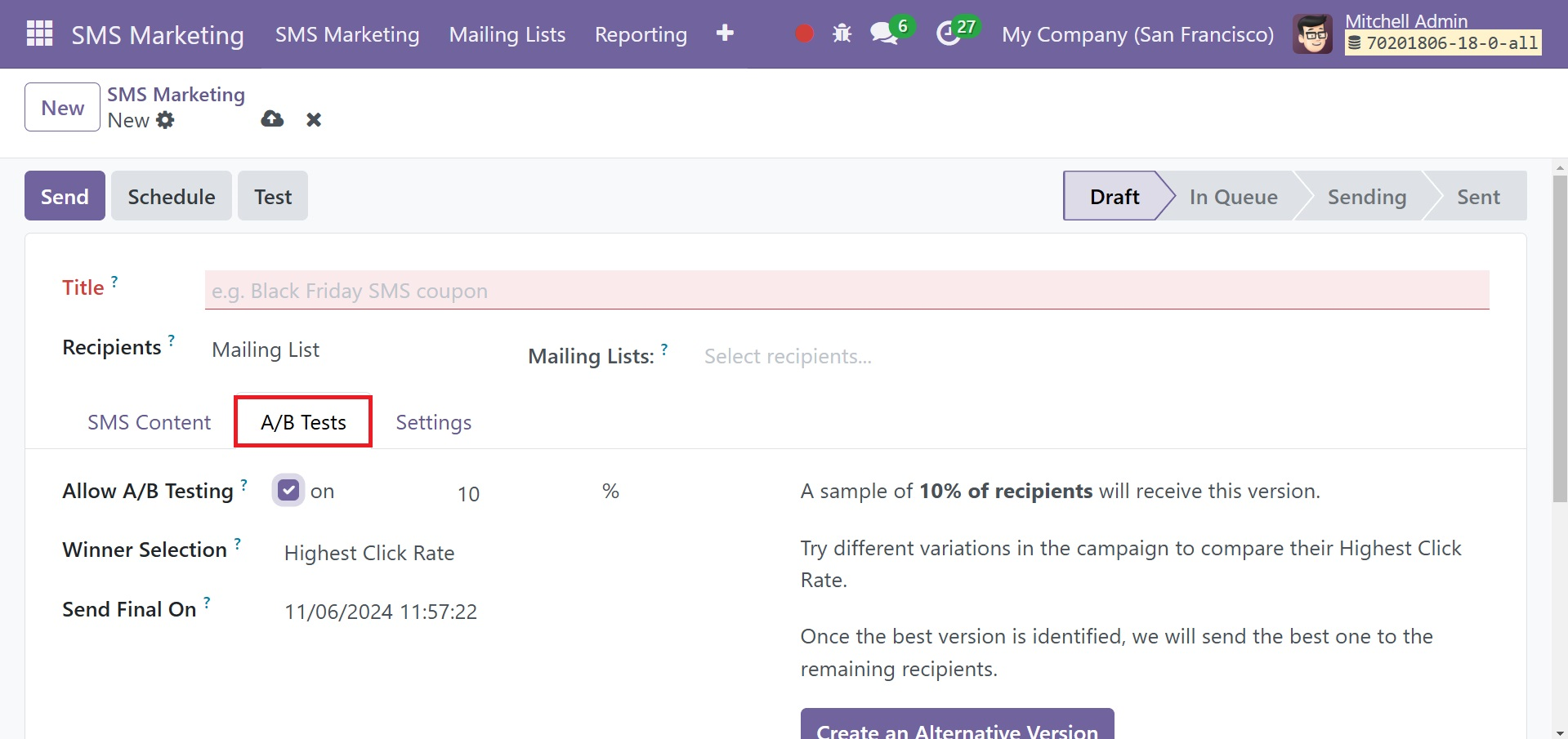This screenshot has width=1568, height=739.
Task: Open the activities clock icon
Action: 949,33
